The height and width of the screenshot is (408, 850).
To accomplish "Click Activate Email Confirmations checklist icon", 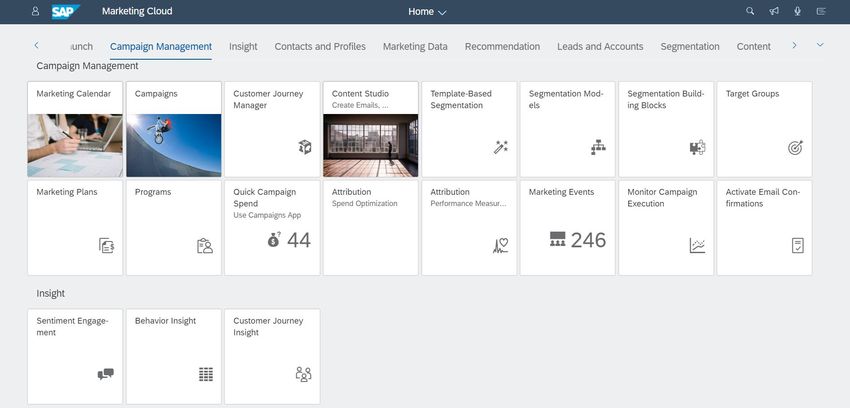I will click(797, 245).
